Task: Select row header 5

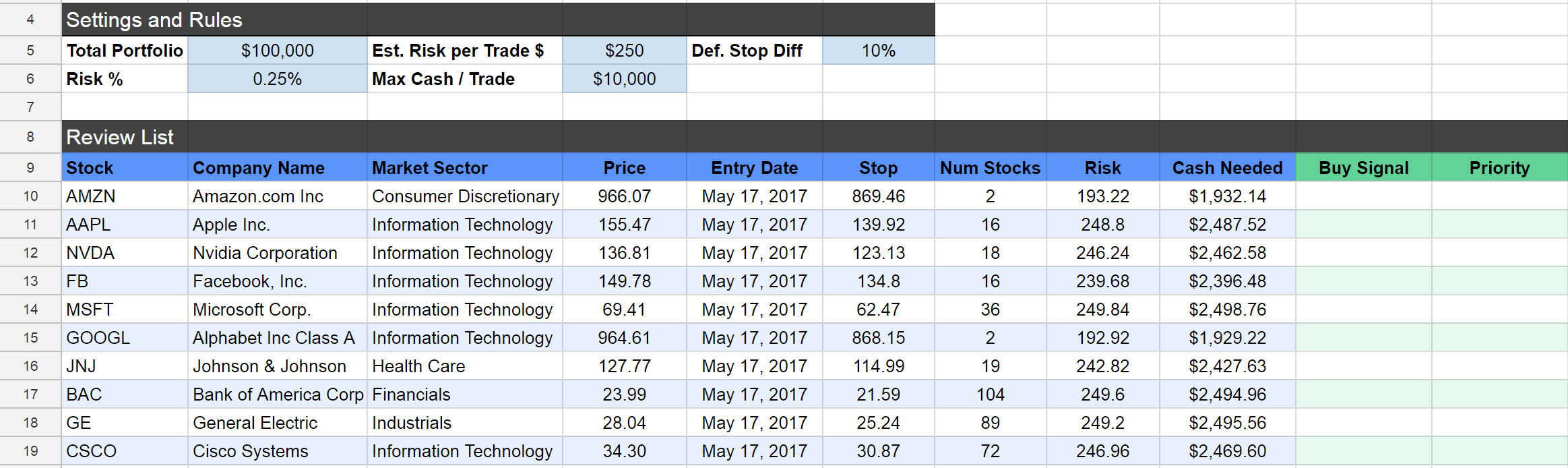Action: coord(30,51)
